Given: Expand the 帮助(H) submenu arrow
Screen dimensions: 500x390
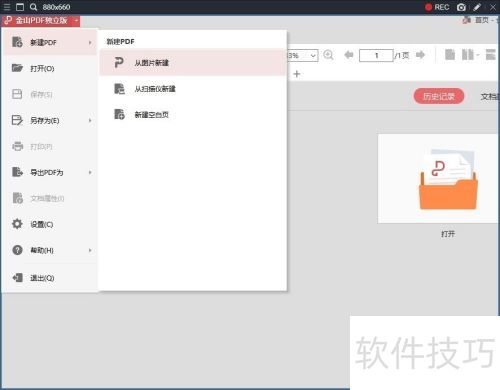Looking at the screenshot, I should pos(90,250).
